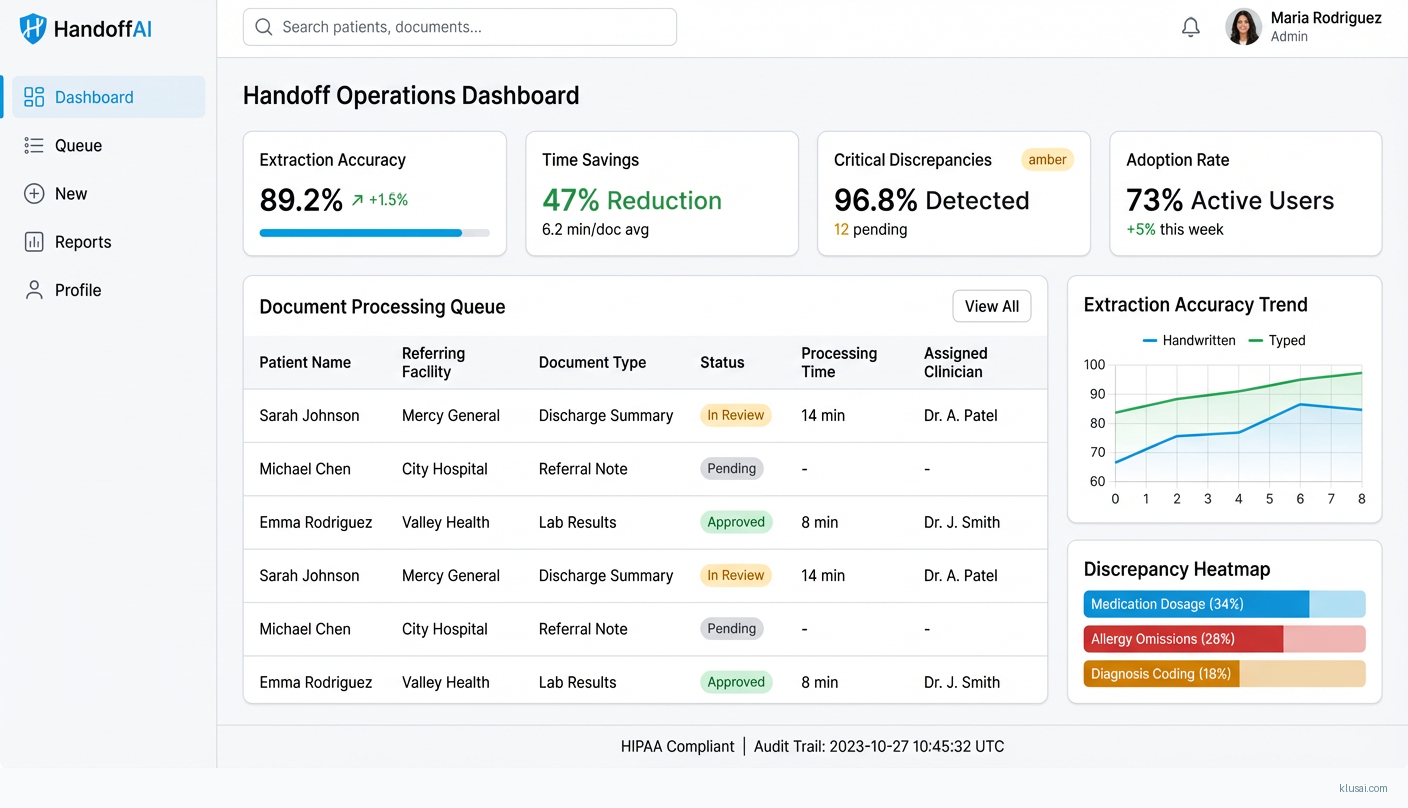Image resolution: width=1408 pixels, height=808 pixels.
Task: Click the Extraction Accuracy progress bar
Action: pyautogui.click(x=374, y=233)
